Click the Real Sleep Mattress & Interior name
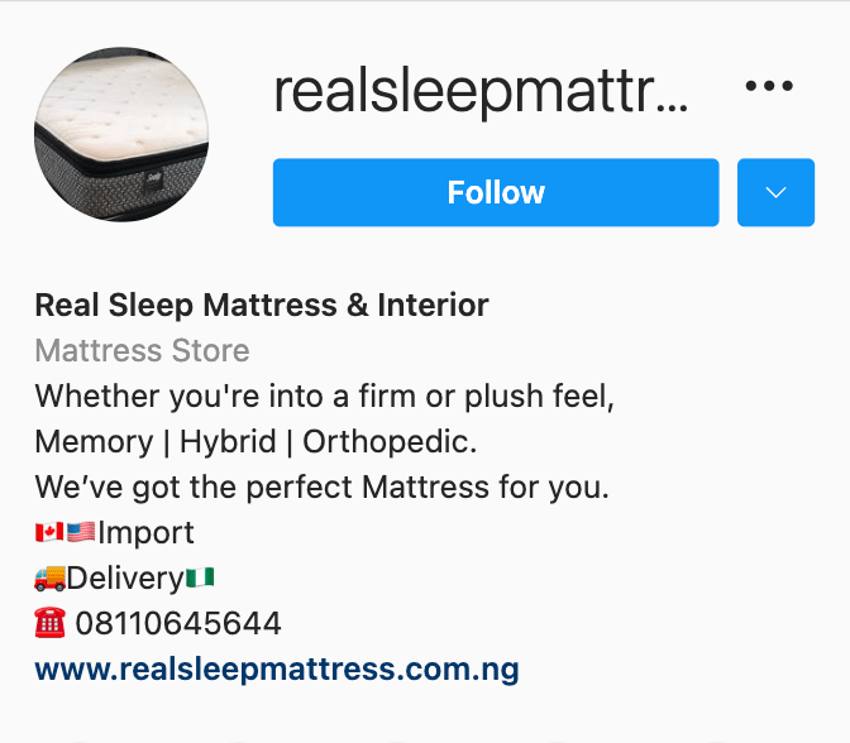 coord(262,305)
